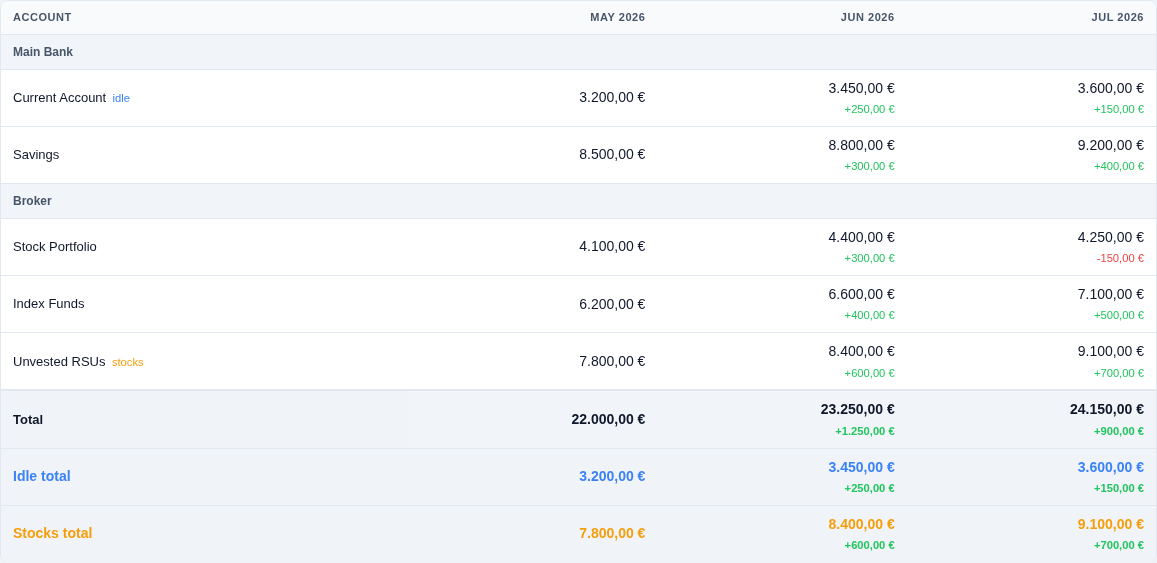Click the Total July value 24.150,00 €
Screen dimensions: 1157x563
[x=1107, y=410]
